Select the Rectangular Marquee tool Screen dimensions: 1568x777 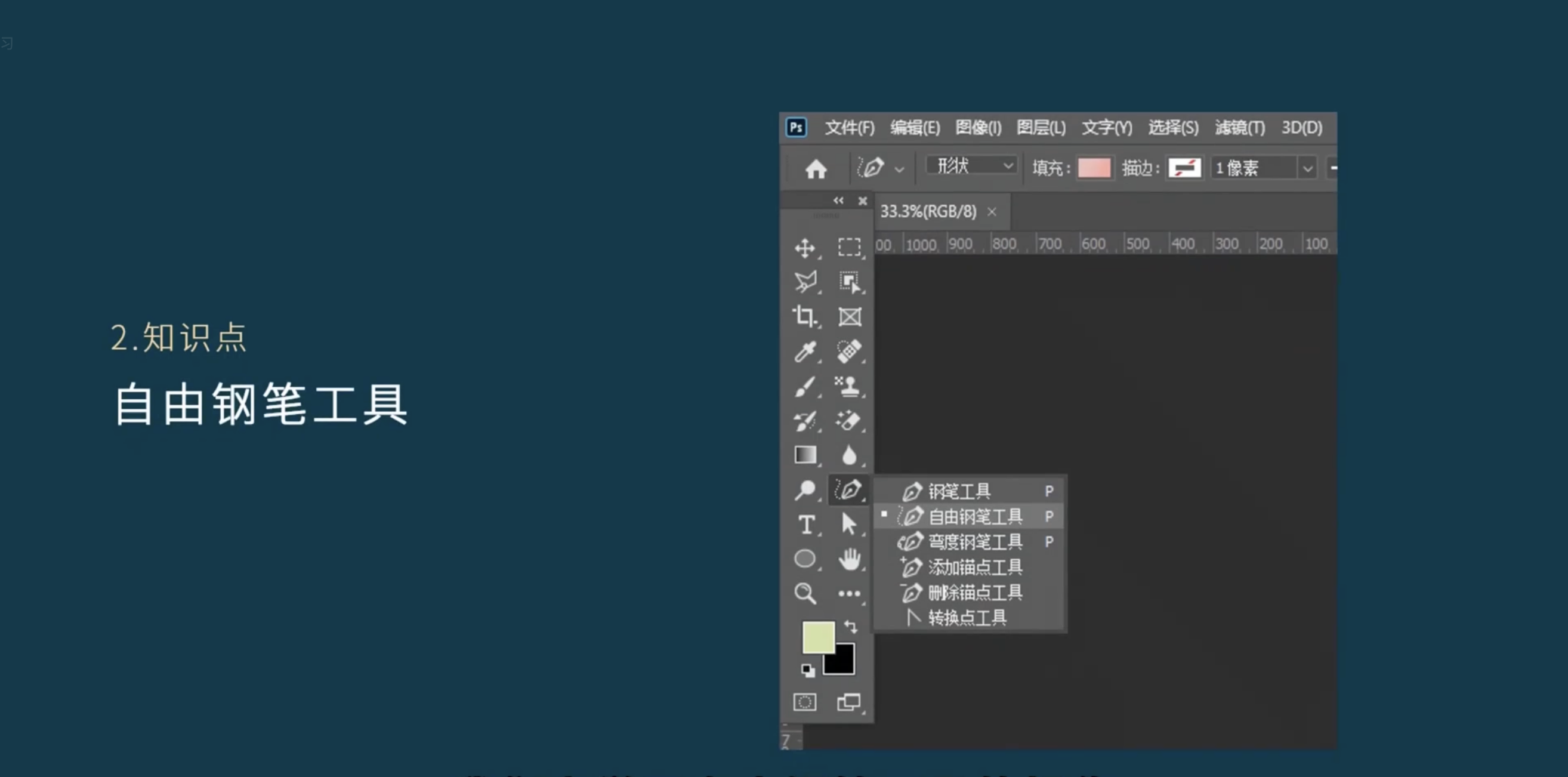point(849,247)
